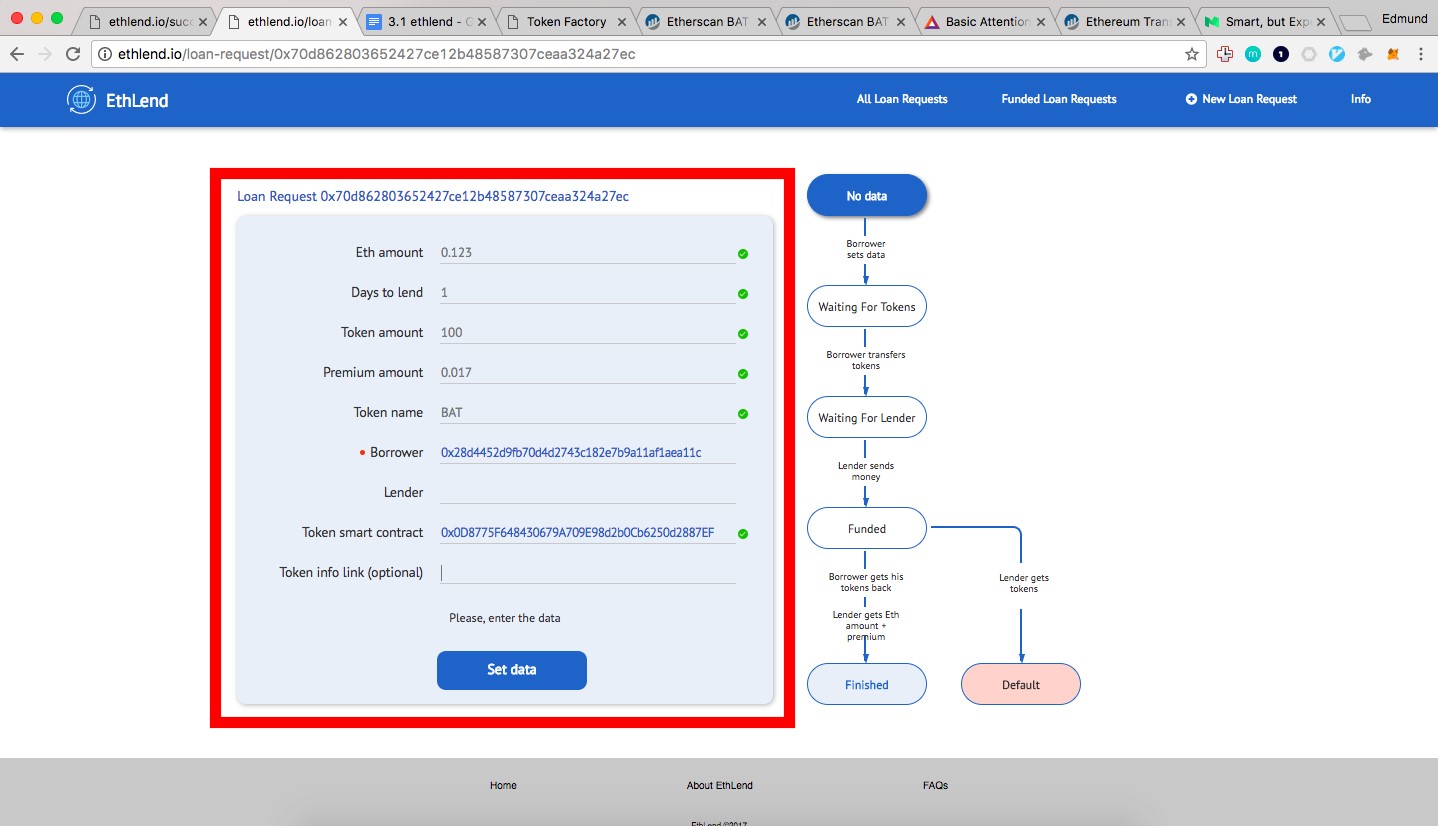The height and width of the screenshot is (826, 1438).
Task: Open the gray hexagon extension icon
Action: pyautogui.click(x=1309, y=55)
